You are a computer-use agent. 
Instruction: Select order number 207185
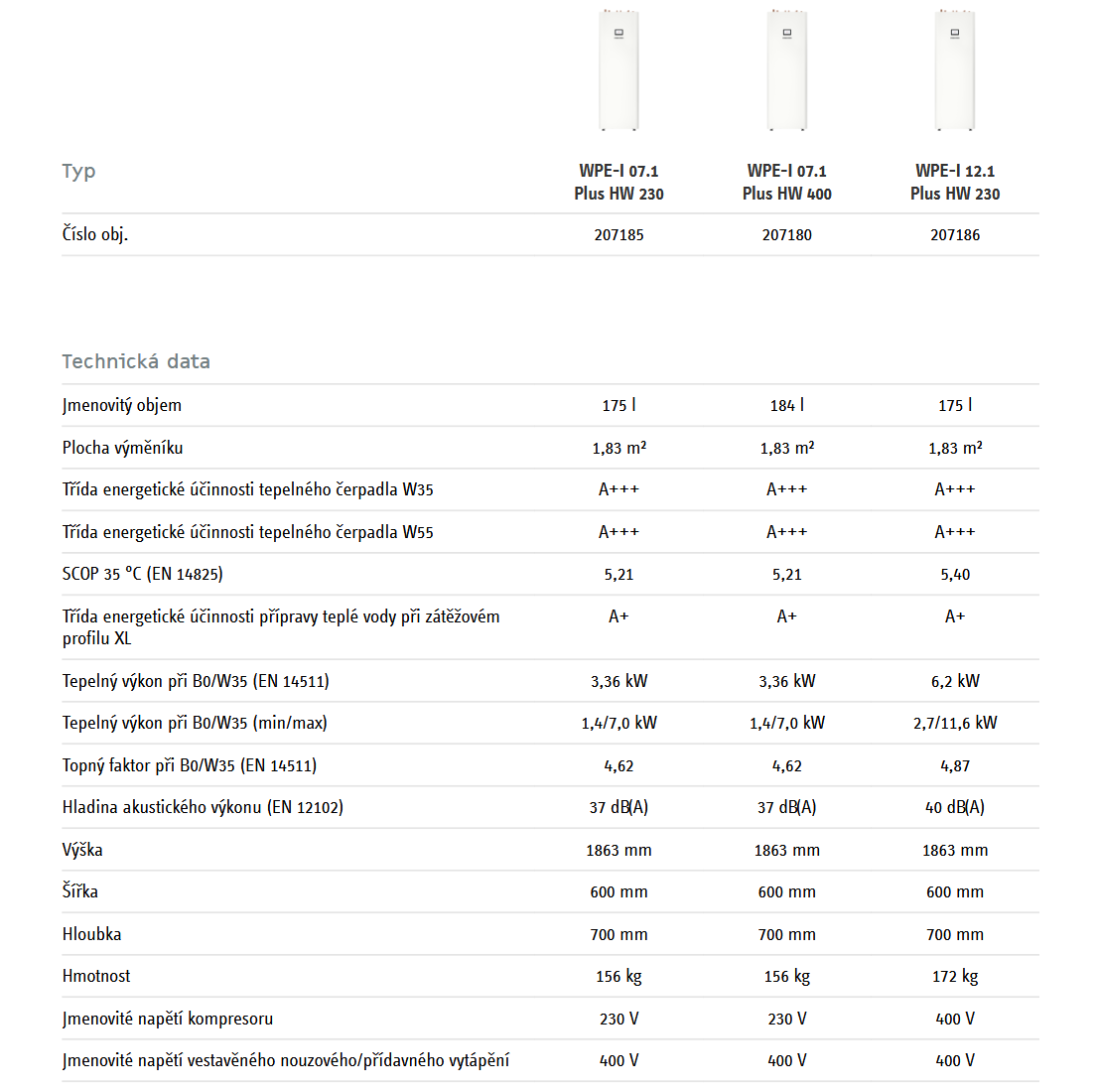618,235
